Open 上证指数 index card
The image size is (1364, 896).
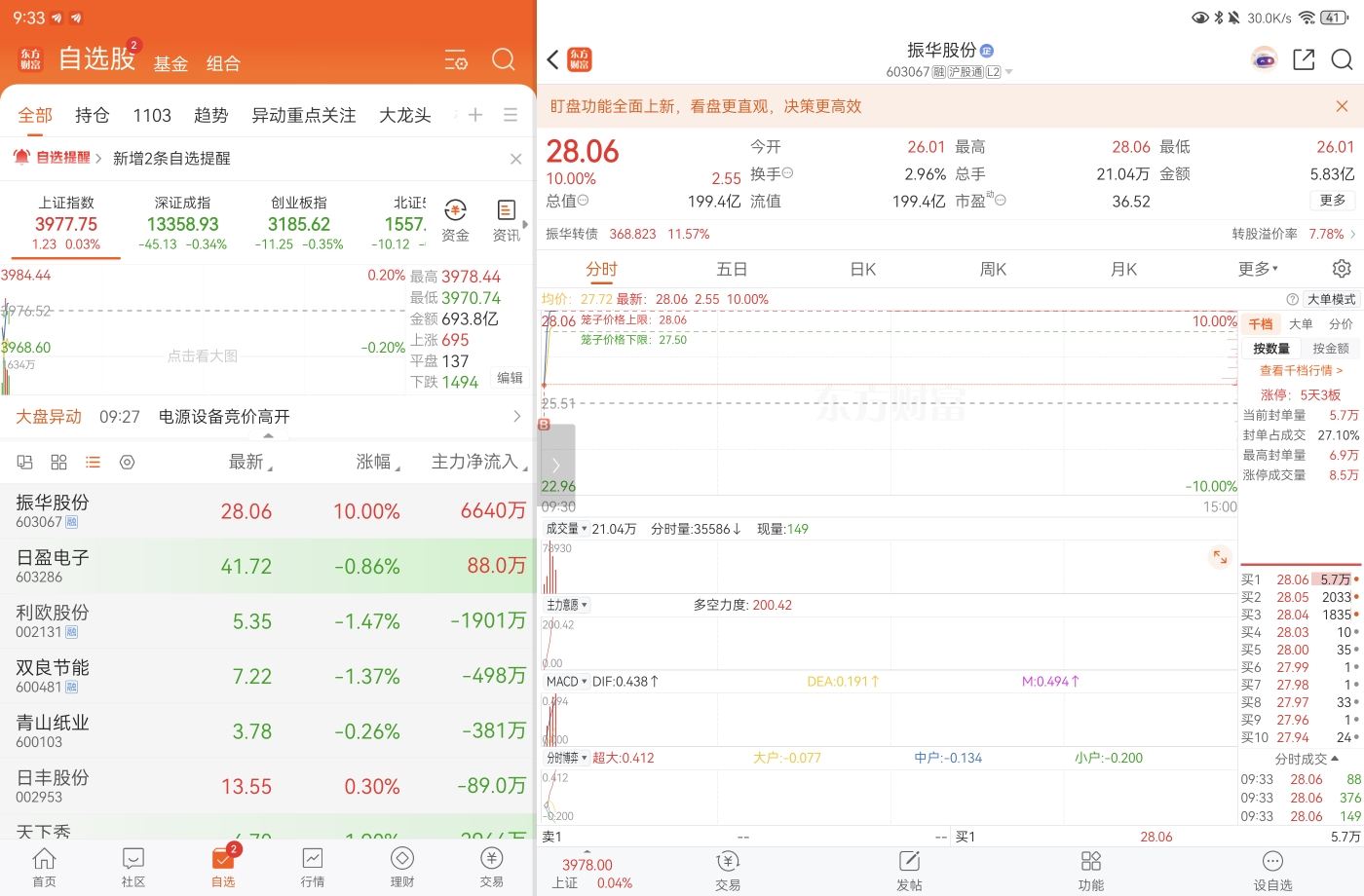[x=66, y=223]
